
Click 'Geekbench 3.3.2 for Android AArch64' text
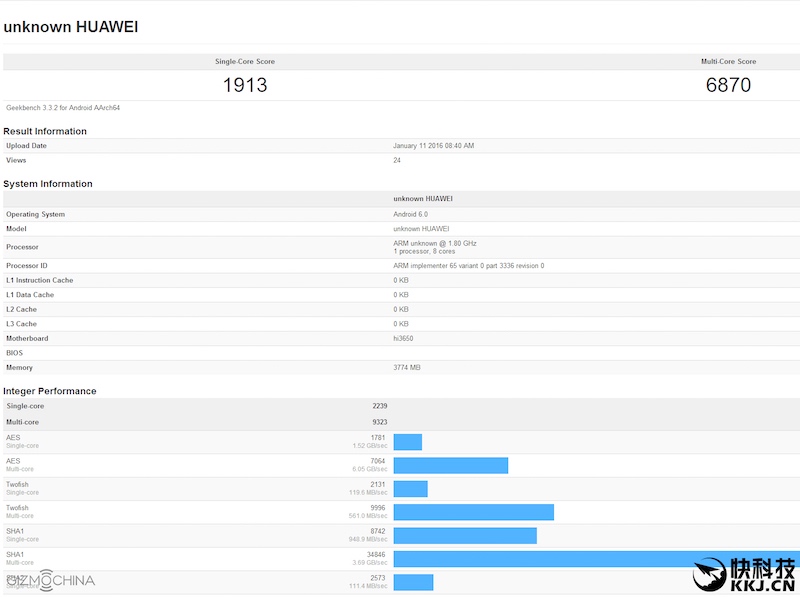pos(63,108)
